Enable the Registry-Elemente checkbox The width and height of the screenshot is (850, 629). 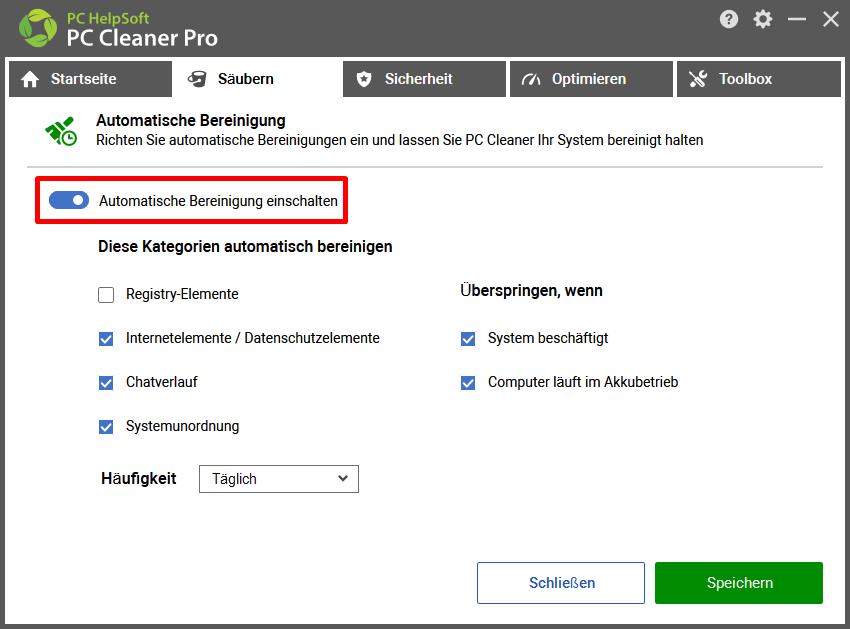tap(106, 295)
